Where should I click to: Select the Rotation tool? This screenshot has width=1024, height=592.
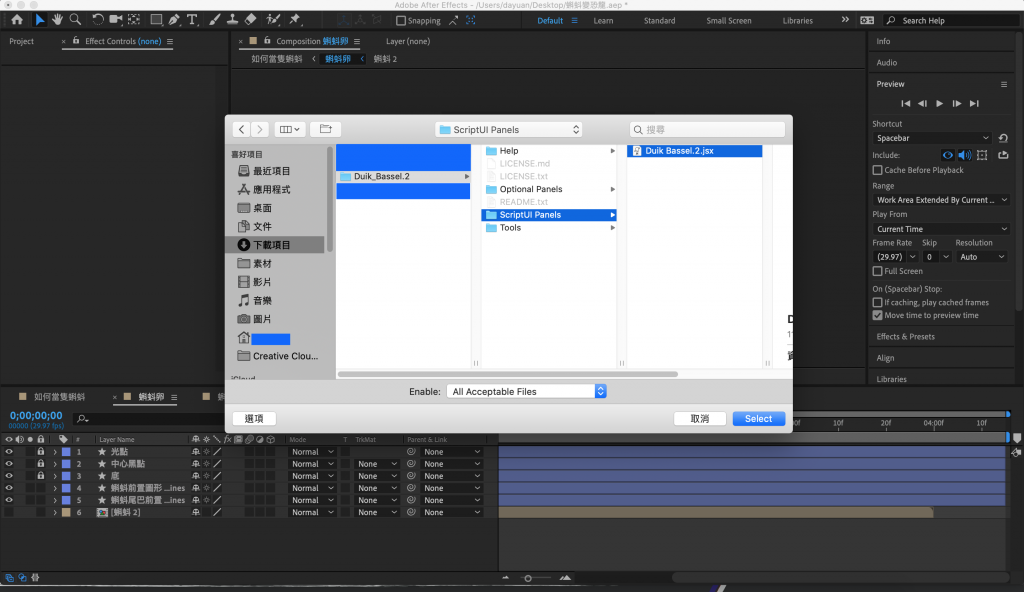[97, 20]
